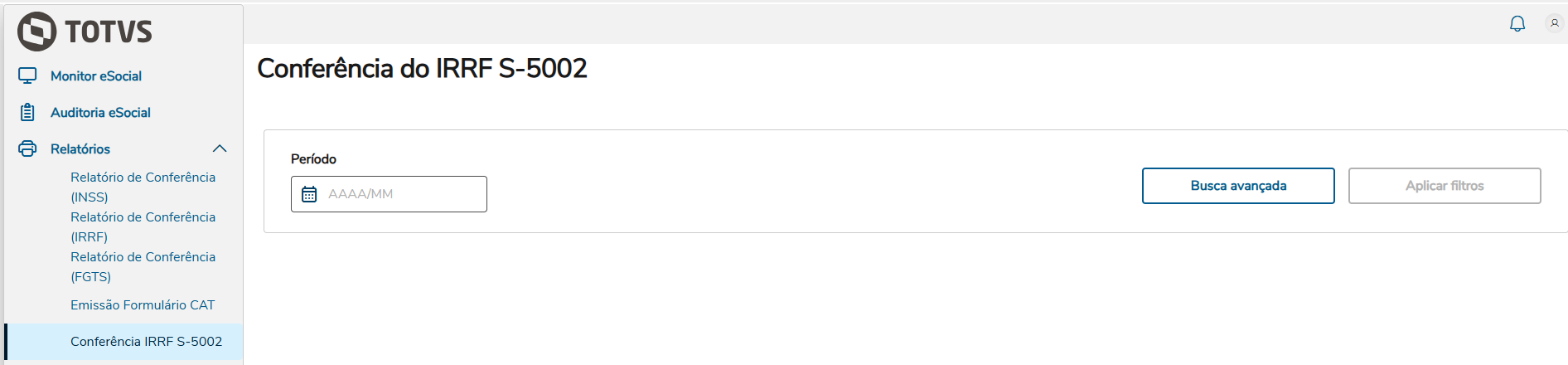Go to the Auditoria eSocial label
This screenshot has height=365, width=1568.
coord(100,113)
